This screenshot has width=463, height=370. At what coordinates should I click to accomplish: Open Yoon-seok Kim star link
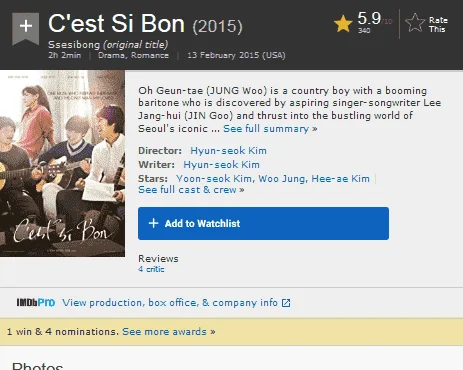tap(215, 179)
